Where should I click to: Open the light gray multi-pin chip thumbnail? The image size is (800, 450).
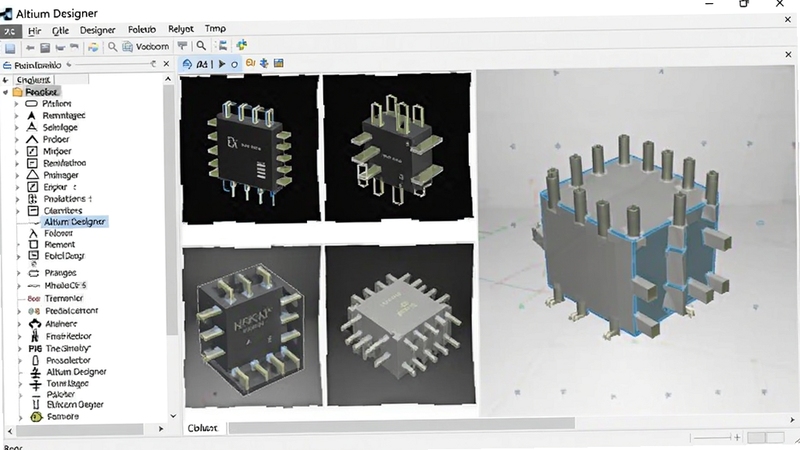pos(401,324)
